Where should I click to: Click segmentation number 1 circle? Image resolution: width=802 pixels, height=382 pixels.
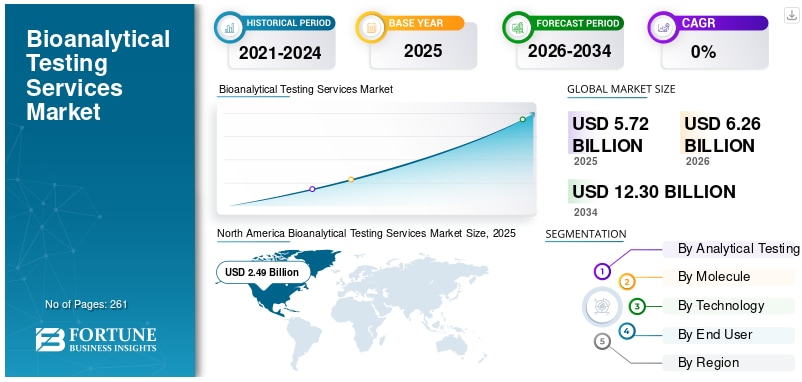603,271
